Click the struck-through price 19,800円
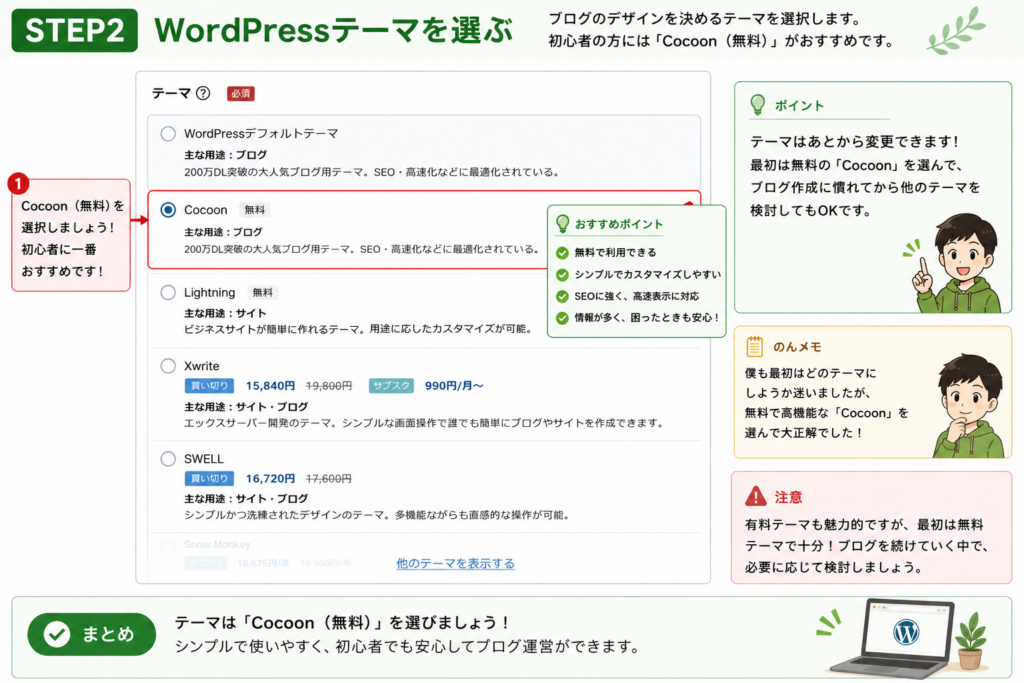Screen dimensions: 1024x683 click(328, 386)
